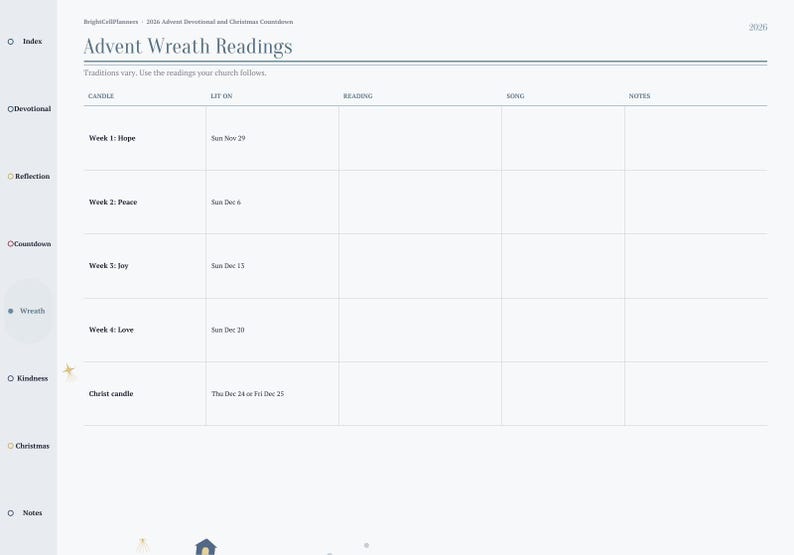Select the 'Week 3: Joy' cell
This screenshot has width=794, height=555.
(145, 266)
